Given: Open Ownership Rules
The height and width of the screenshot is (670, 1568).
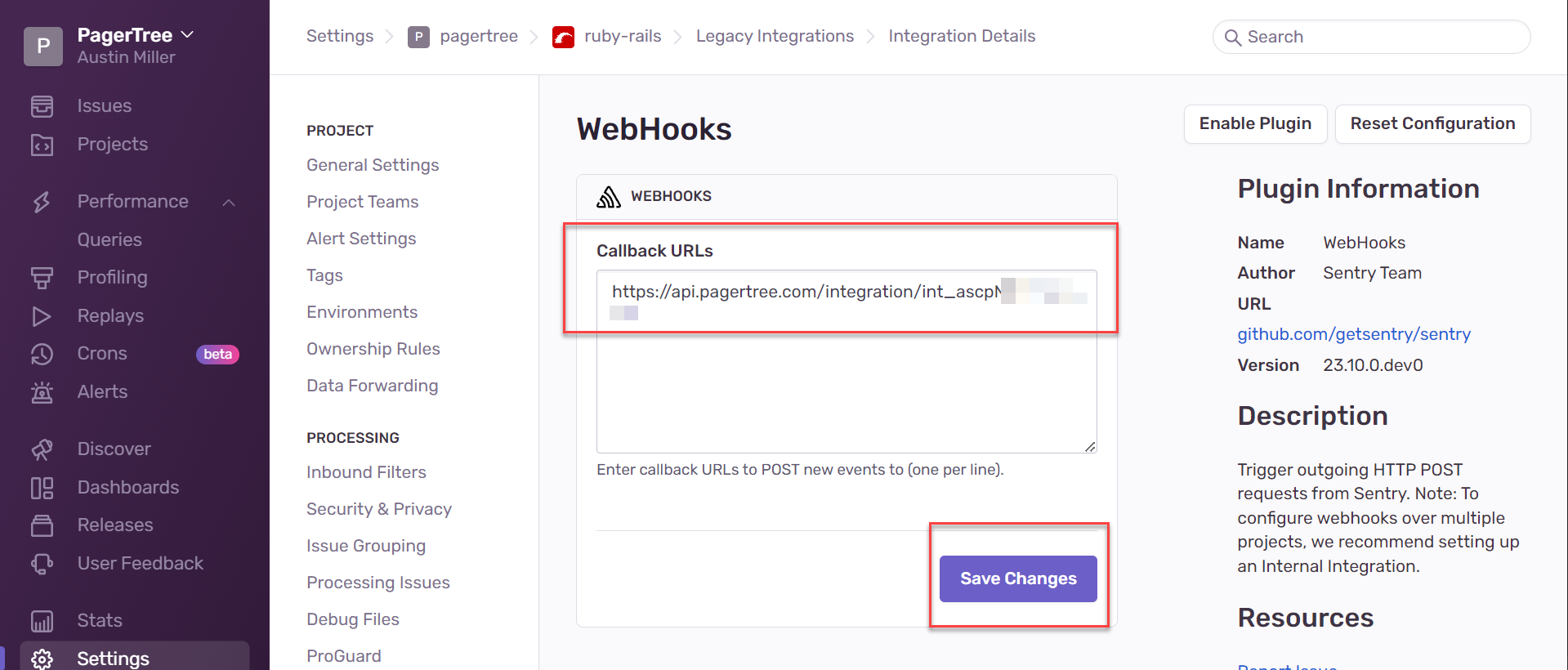Looking at the screenshot, I should tap(373, 349).
